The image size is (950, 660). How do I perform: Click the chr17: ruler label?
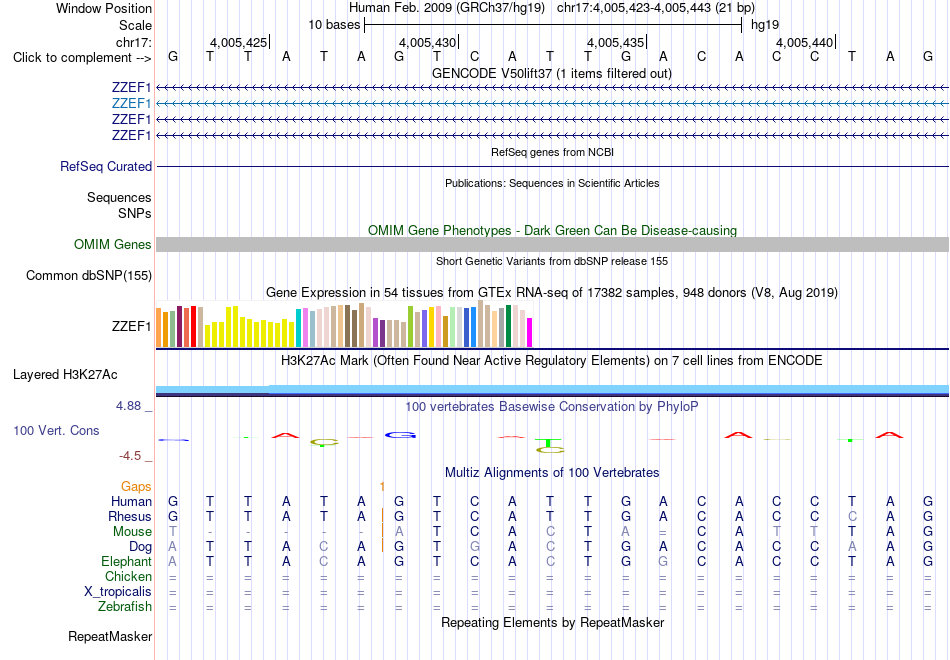pyautogui.click(x=134, y=42)
